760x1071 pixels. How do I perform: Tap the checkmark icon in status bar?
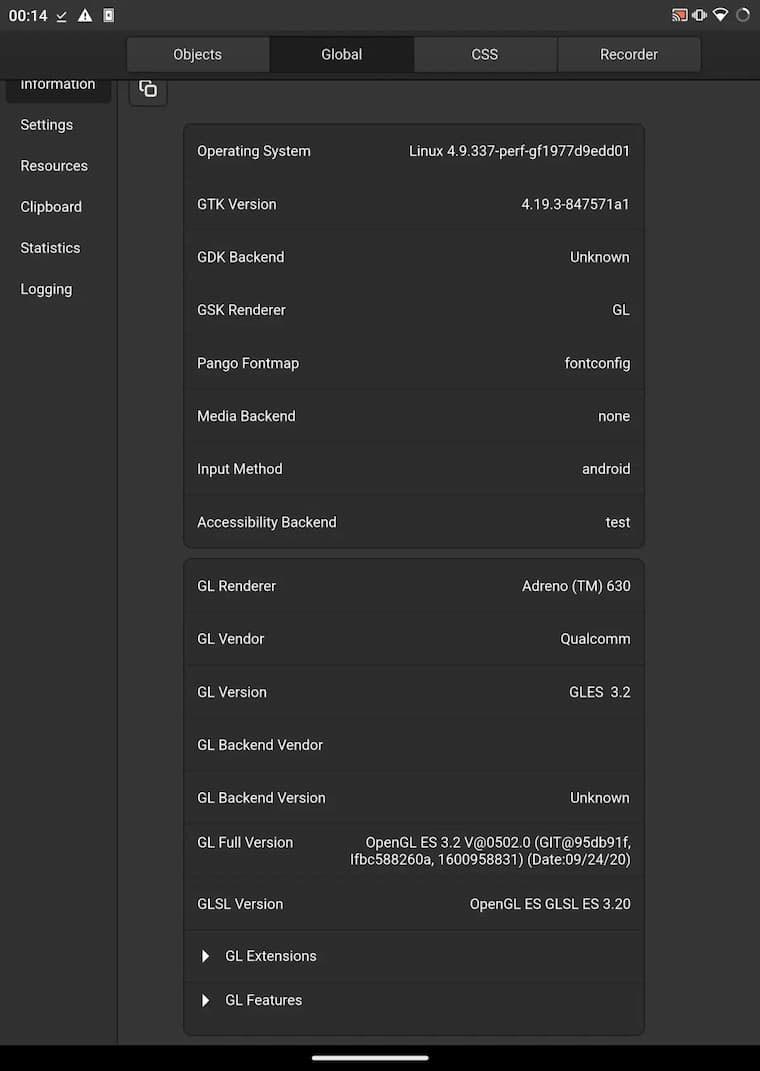coord(62,15)
